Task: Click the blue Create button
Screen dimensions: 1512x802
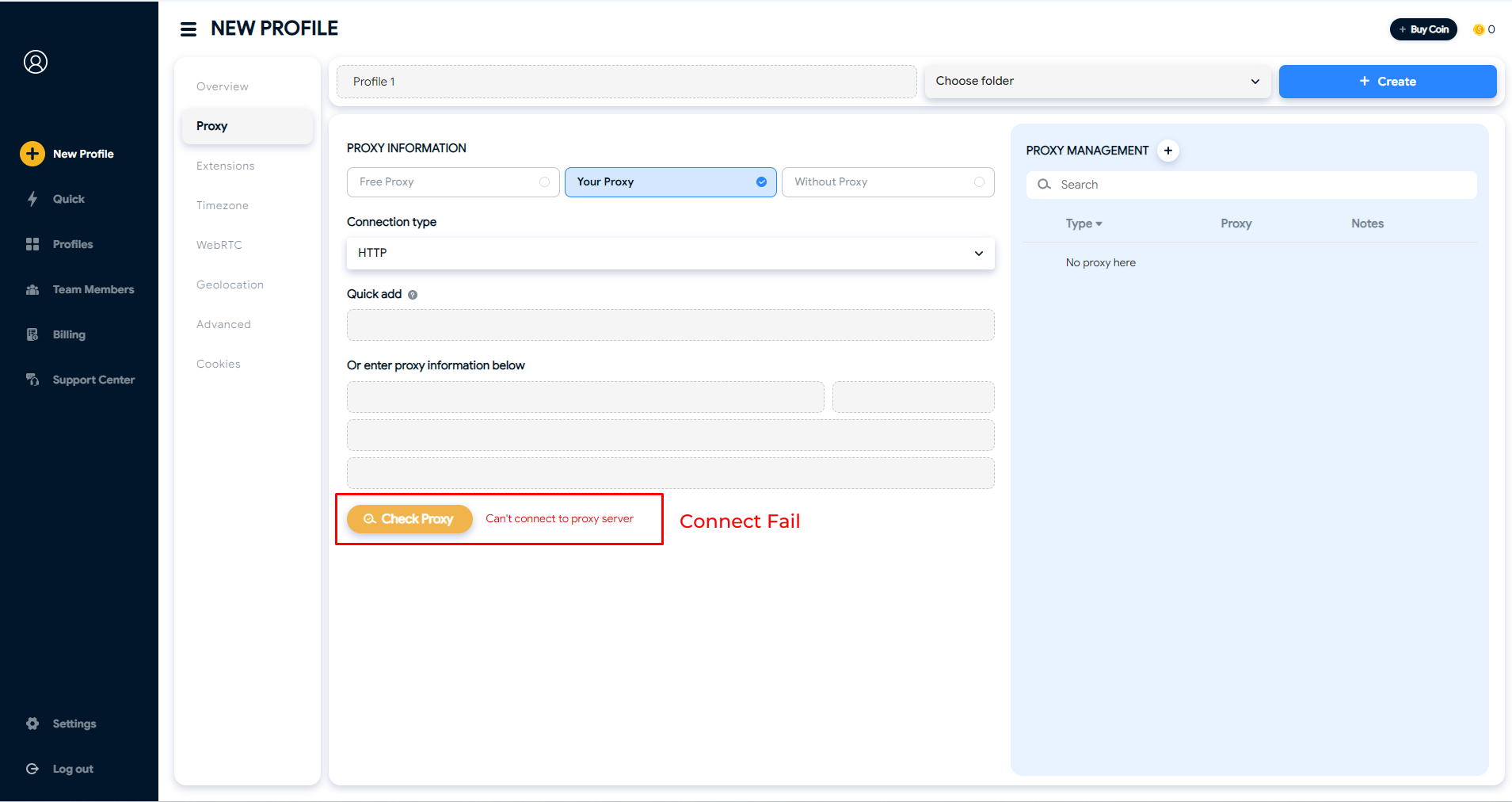Action: pos(1387,82)
